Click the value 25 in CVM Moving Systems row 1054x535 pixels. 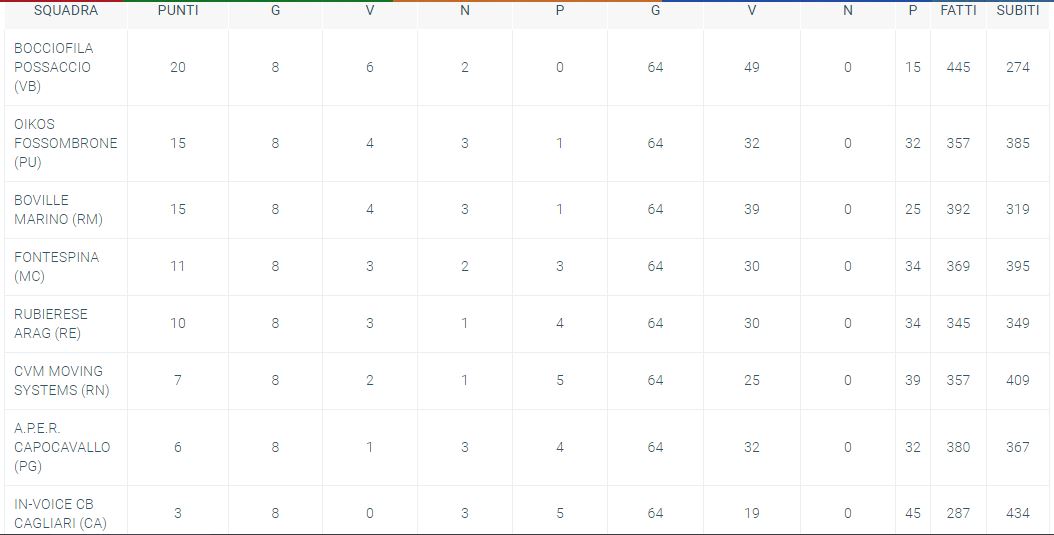point(752,380)
